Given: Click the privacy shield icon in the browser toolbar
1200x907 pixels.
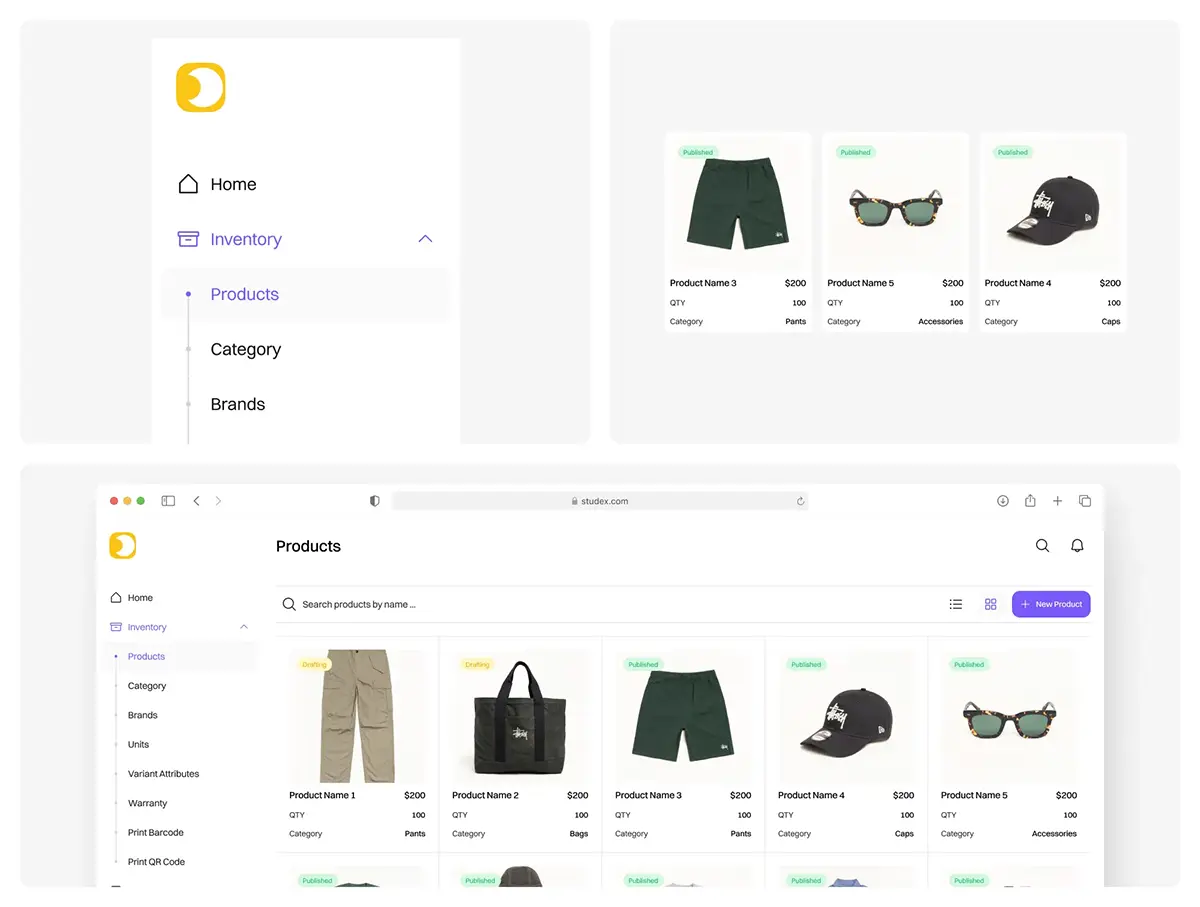Looking at the screenshot, I should (375, 501).
